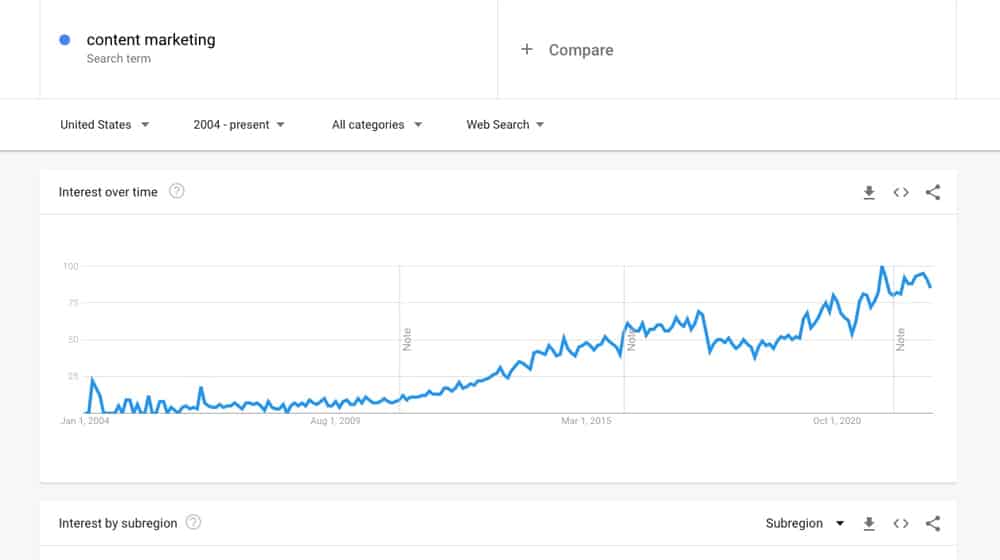Click the blue content marketing color dot
Screen dimensions: 1000x560
64,40
